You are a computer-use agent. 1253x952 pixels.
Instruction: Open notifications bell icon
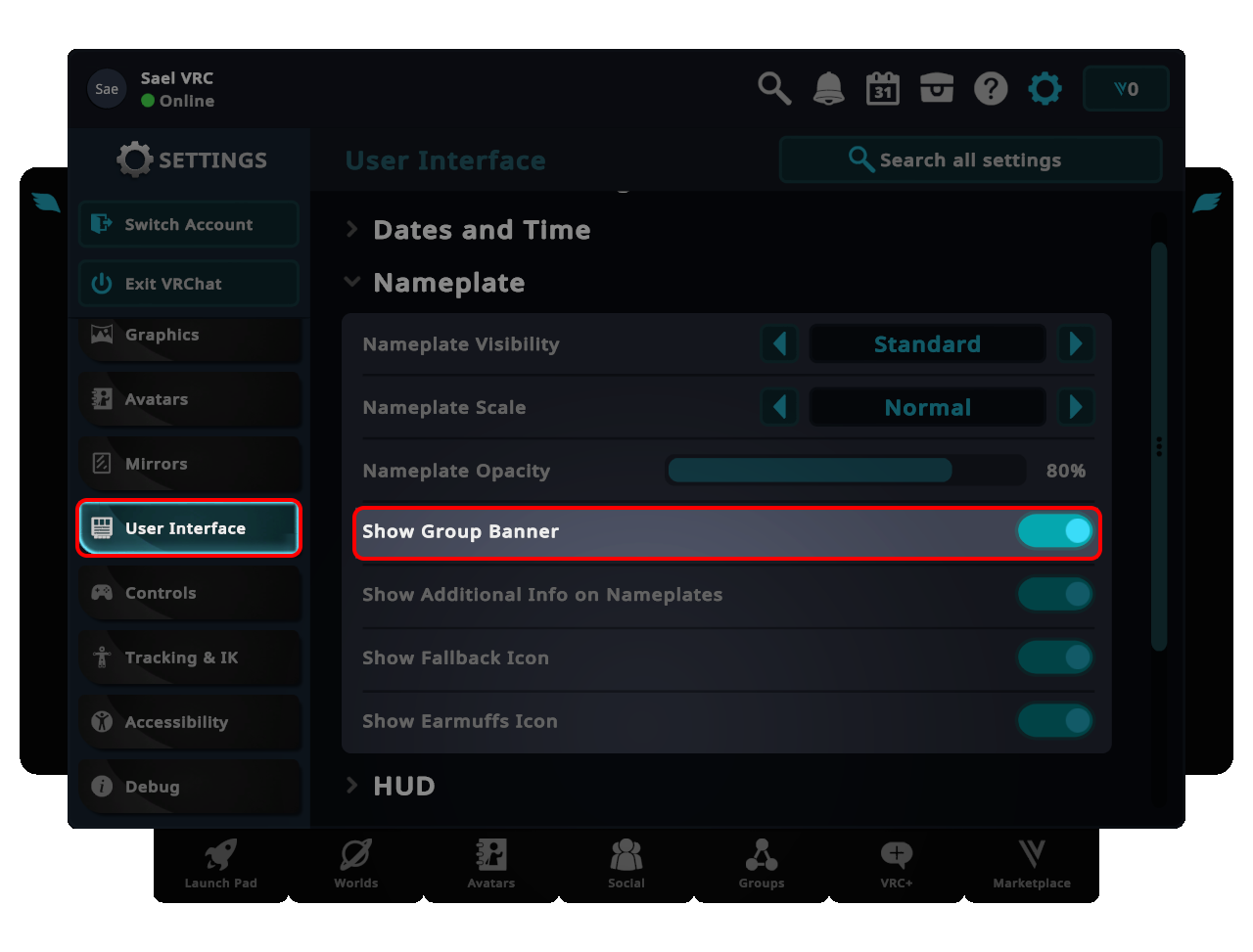(828, 89)
